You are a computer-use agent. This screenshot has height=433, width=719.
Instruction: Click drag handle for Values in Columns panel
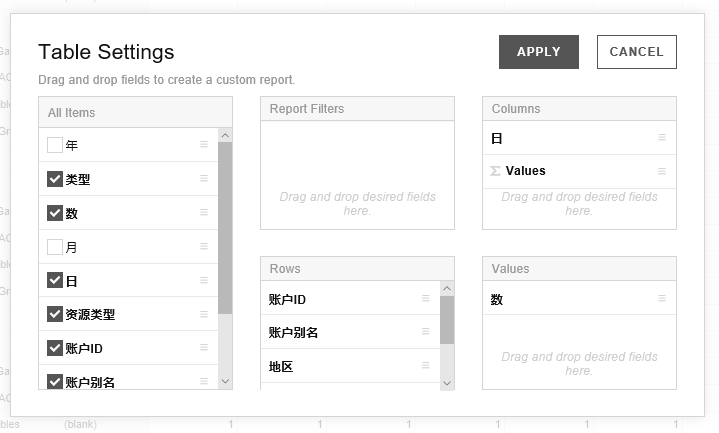pyautogui.click(x=661, y=171)
